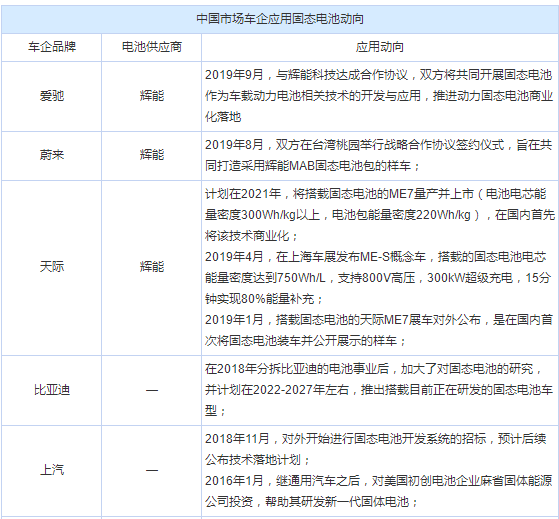
Task: Click line 钟实现80%能量补充
Action: (264, 299)
